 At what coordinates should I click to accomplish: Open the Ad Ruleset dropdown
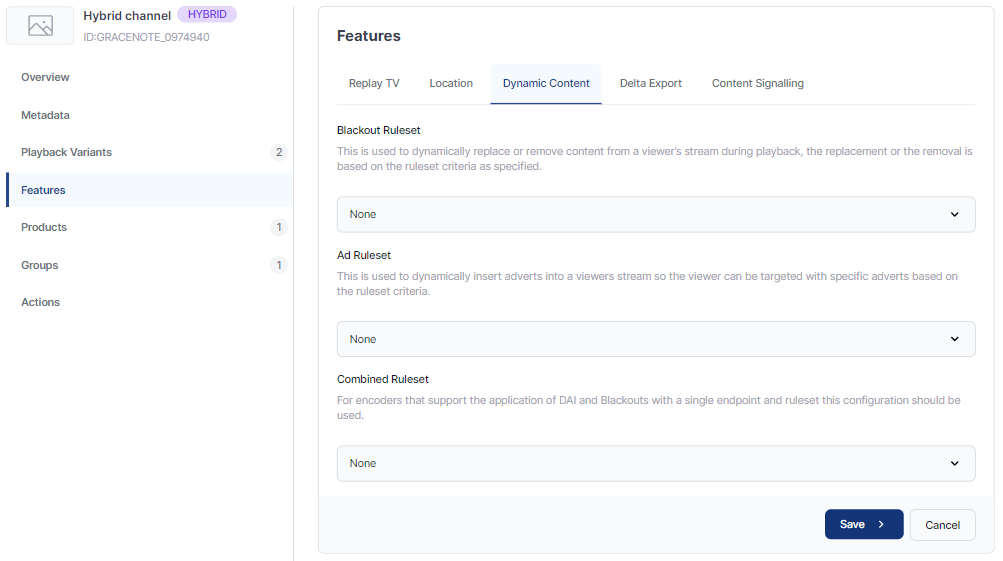(x=655, y=339)
